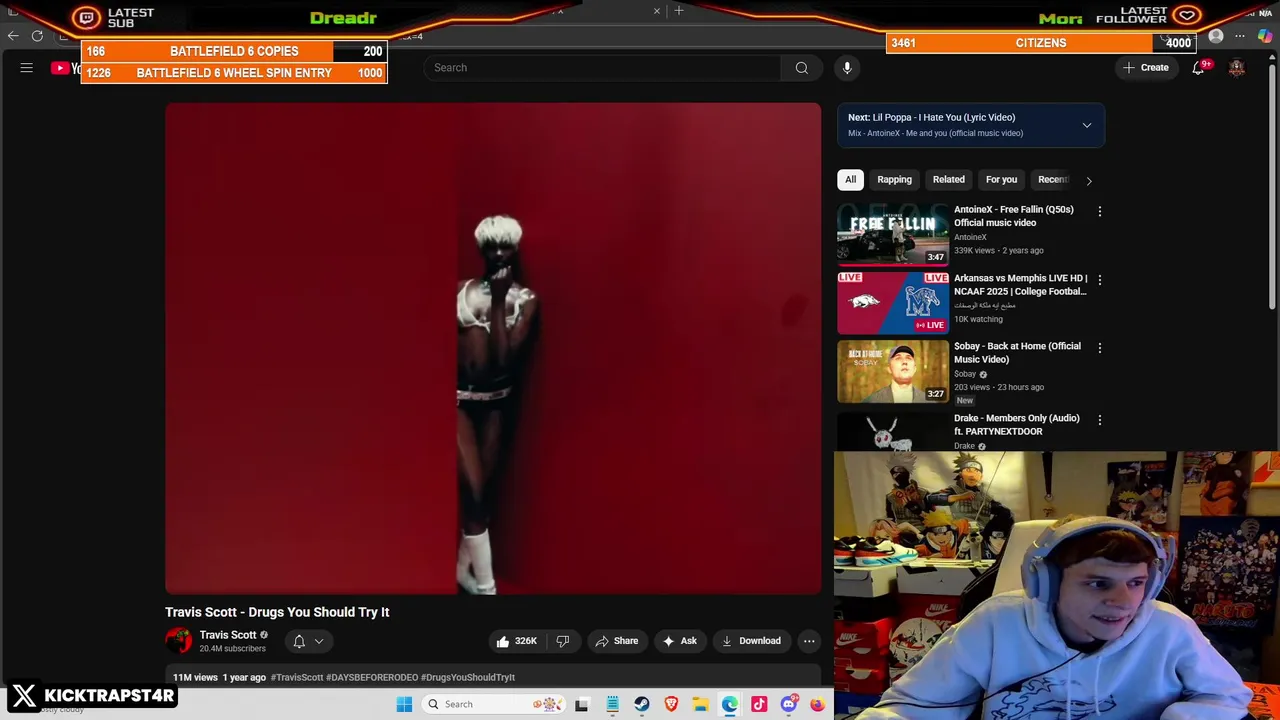This screenshot has height=720, width=1280.
Task: Dislike the video with thumbs-down icon
Action: coord(563,641)
